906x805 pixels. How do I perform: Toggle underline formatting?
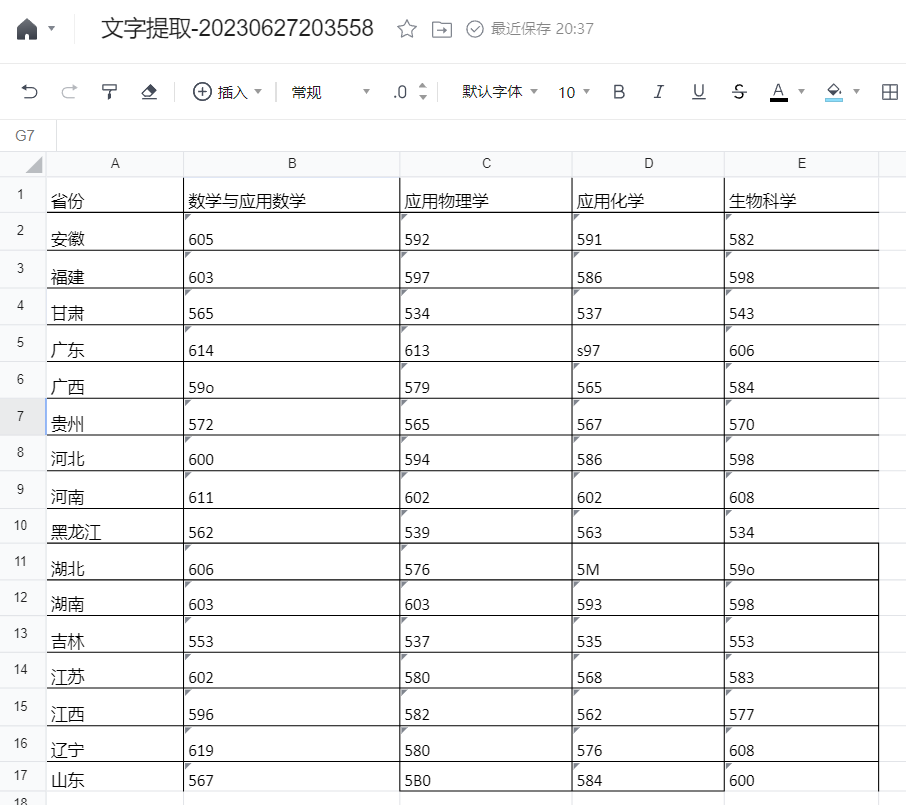pos(699,92)
